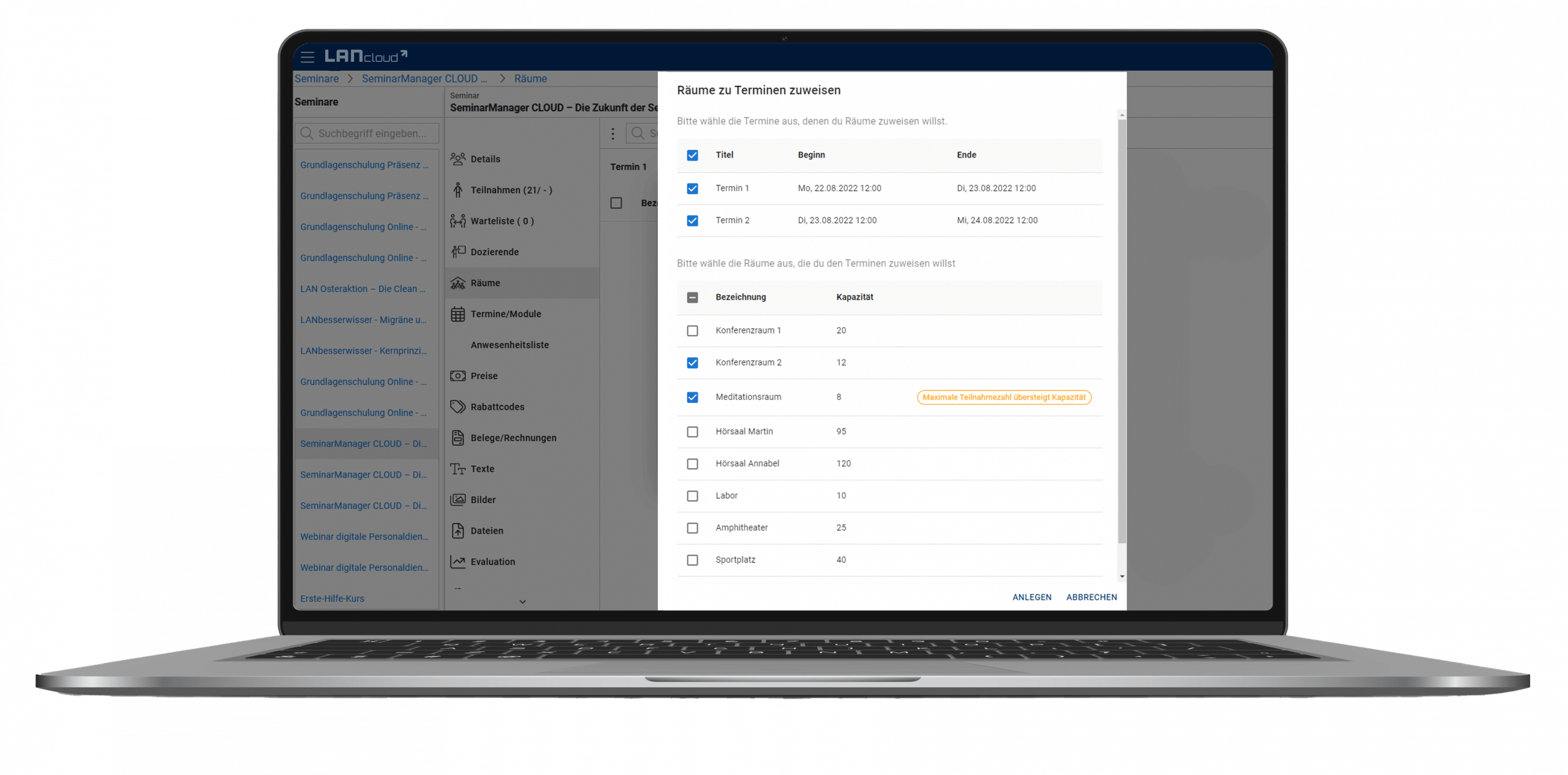Expand the collapsed sidebar items via bottom chevron

(x=522, y=602)
